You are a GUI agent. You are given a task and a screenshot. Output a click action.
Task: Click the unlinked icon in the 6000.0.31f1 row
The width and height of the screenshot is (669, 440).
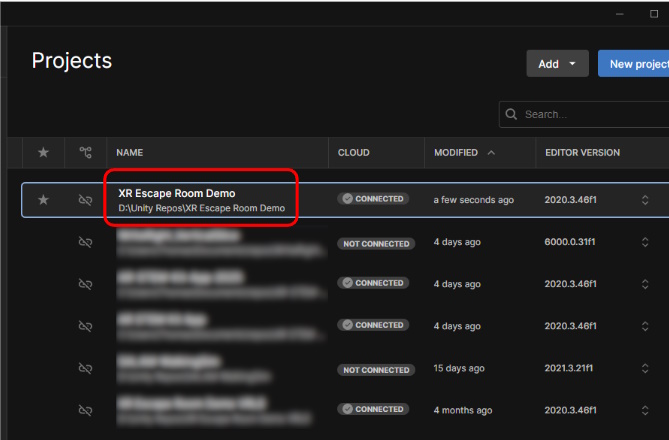(85, 242)
